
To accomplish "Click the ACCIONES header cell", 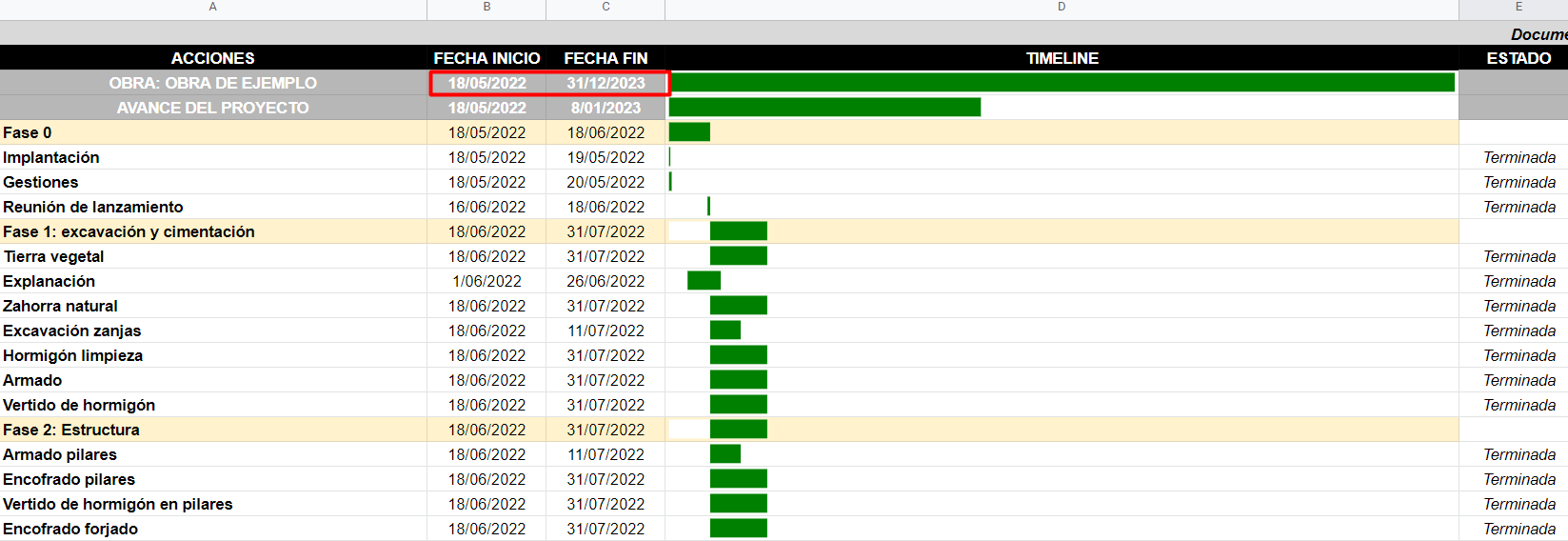I will (213, 58).
